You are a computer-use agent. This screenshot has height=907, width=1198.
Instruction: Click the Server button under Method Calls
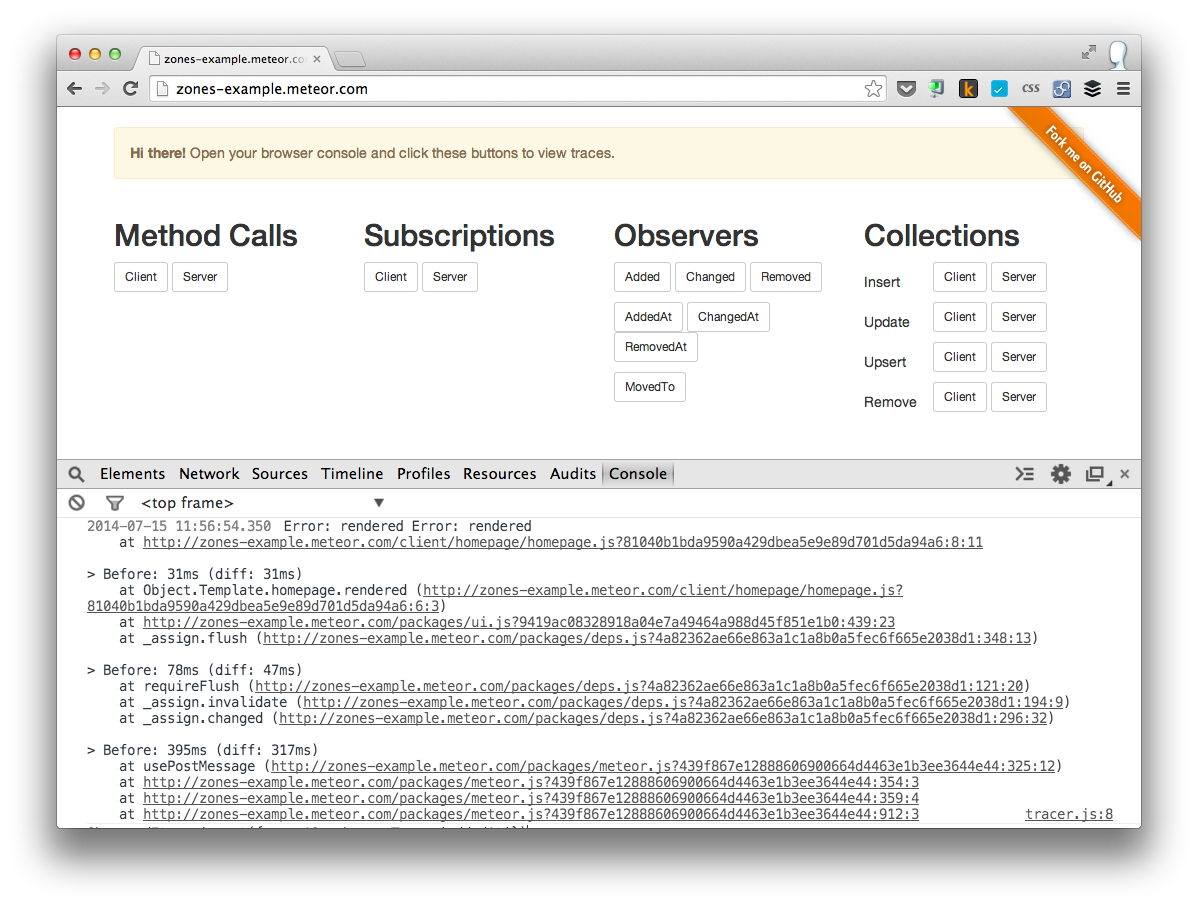tap(199, 277)
